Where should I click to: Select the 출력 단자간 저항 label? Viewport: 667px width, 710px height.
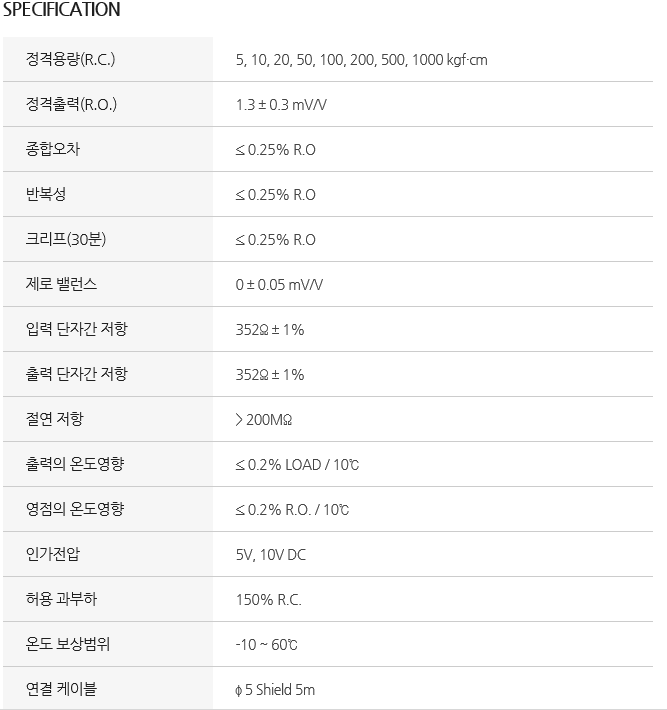click(x=77, y=374)
